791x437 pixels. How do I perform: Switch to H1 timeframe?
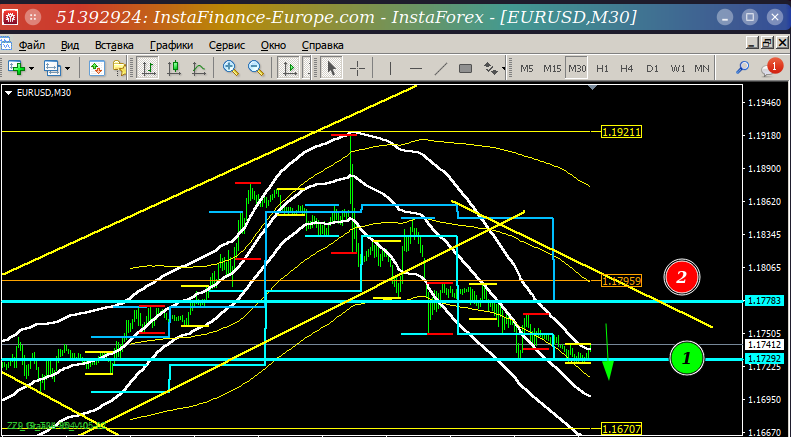602,68
